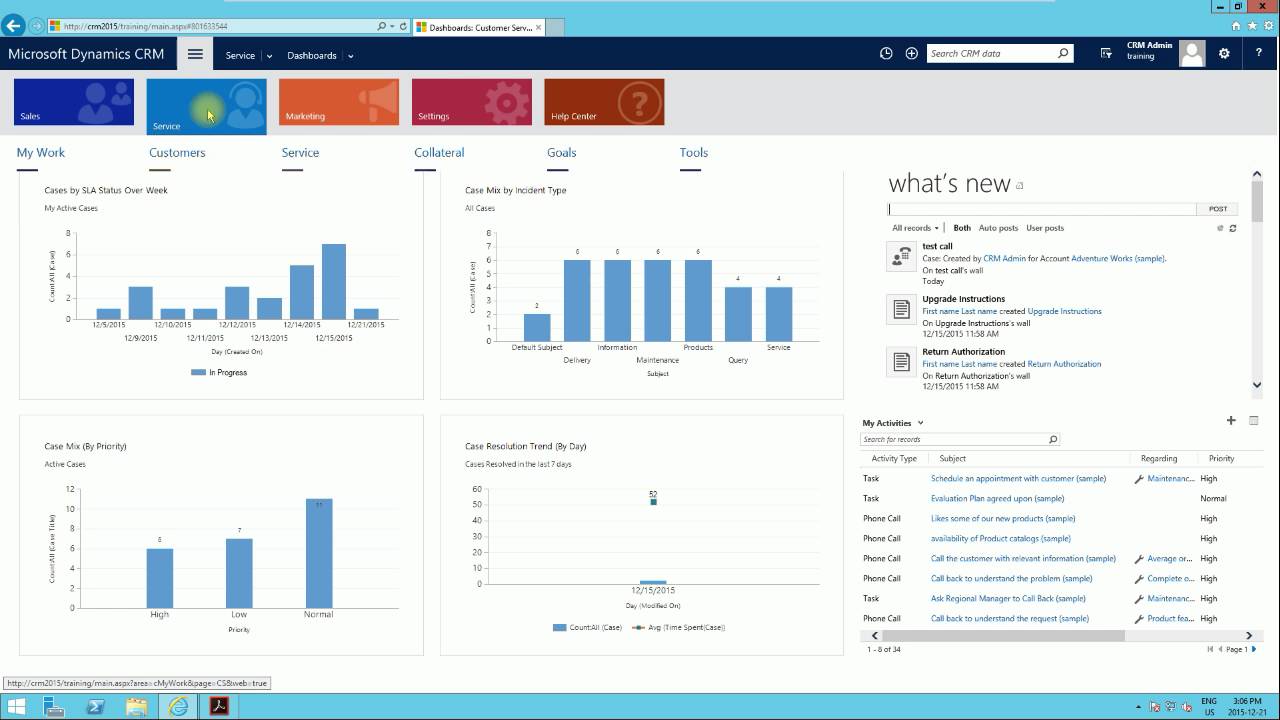Expand the Dashboards dropdown chevron
The width and height of the screenshot is (1280, 720).
pyautogui.click(x=351, y=56)
